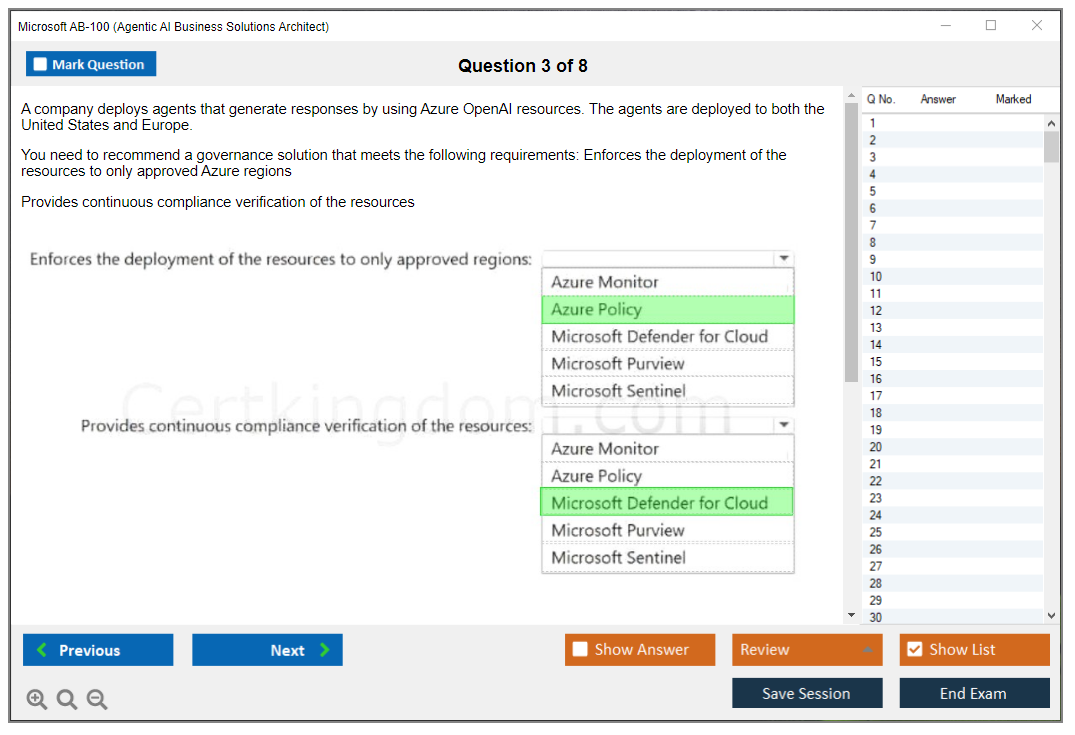
Task: Click question pane scroll-up arrow
Action: click(852, 97)
